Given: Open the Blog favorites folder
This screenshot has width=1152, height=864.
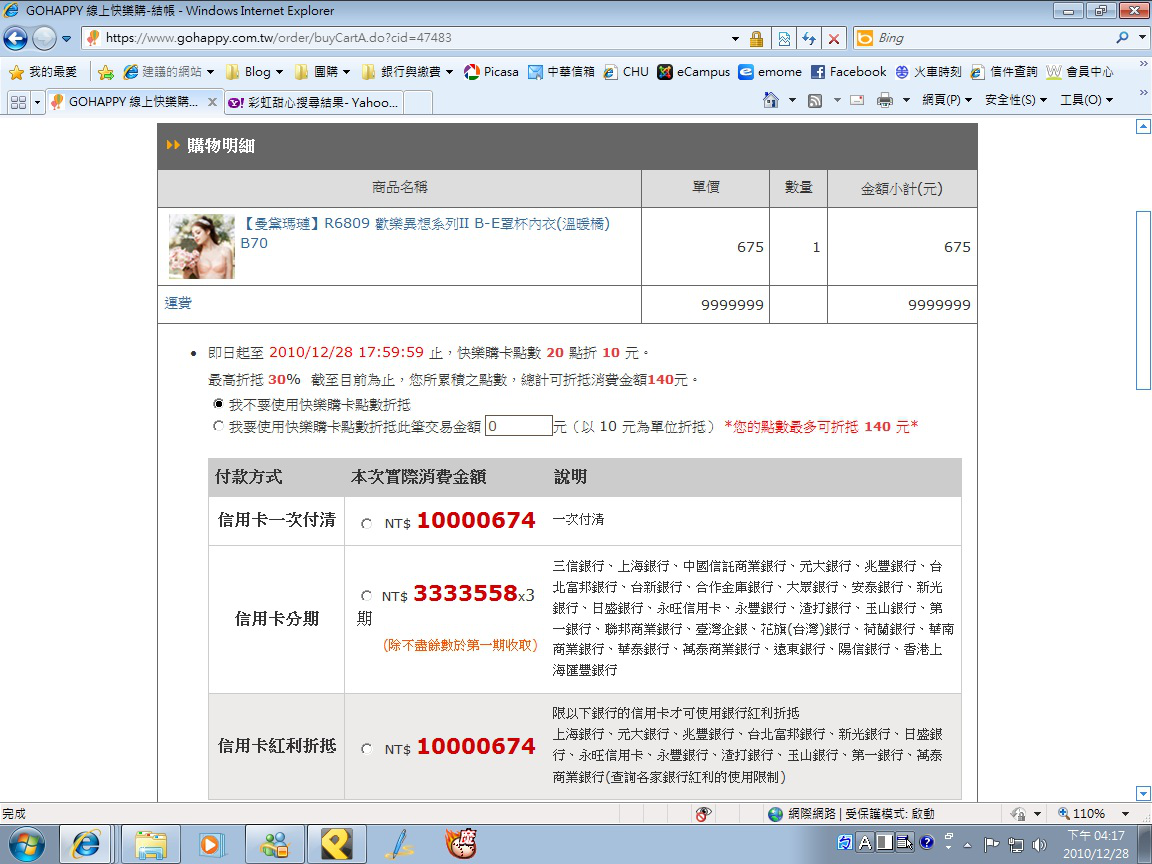Looking at the screenshot, I should 254,71.
